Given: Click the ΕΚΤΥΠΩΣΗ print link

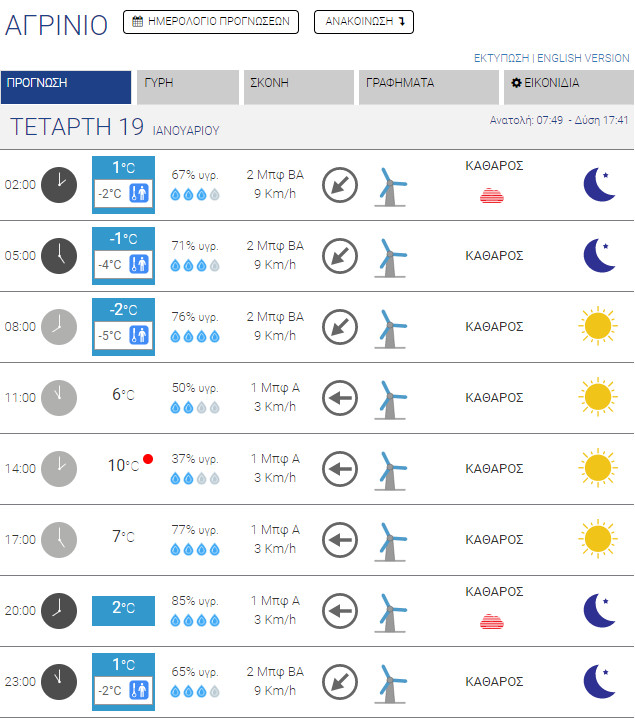Looking at the screenshot, I should click(x=502, y=58).
